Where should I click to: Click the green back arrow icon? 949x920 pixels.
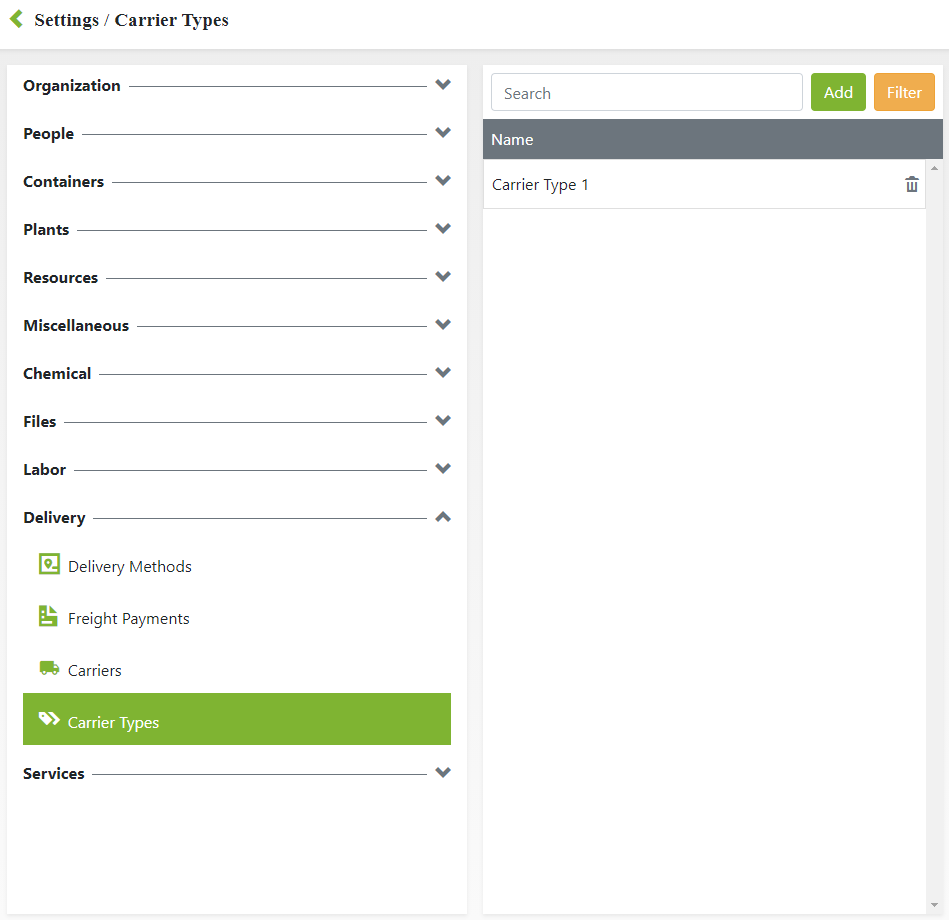click(x=16, y=19)
